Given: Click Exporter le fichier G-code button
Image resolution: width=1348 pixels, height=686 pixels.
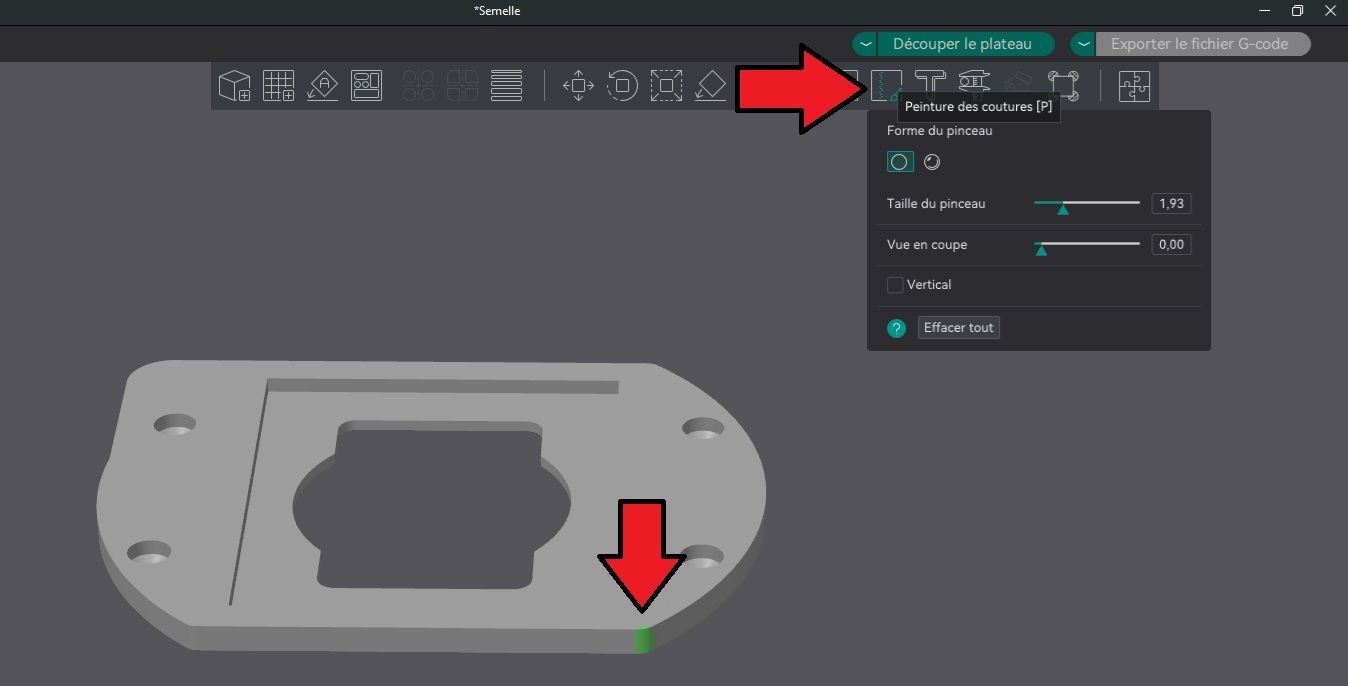Looking at the screenshot, I should pyautogui.click(x=1203, y=44).
